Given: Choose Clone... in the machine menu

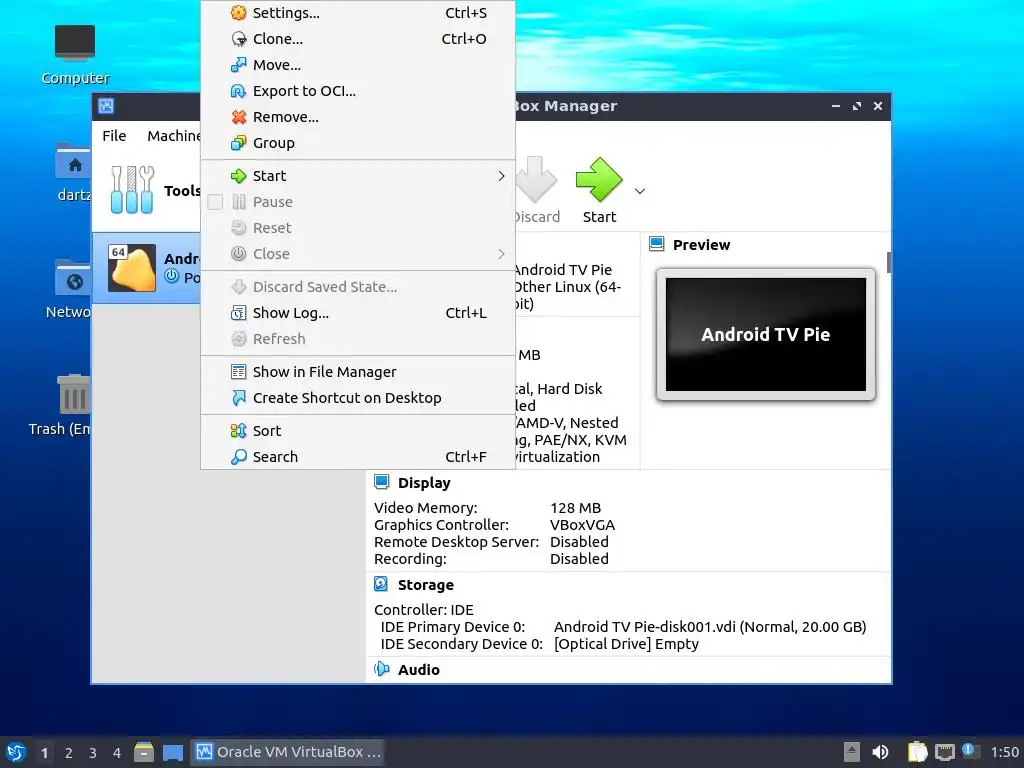Looking at the screenshot, I should [x=358, y=39].
